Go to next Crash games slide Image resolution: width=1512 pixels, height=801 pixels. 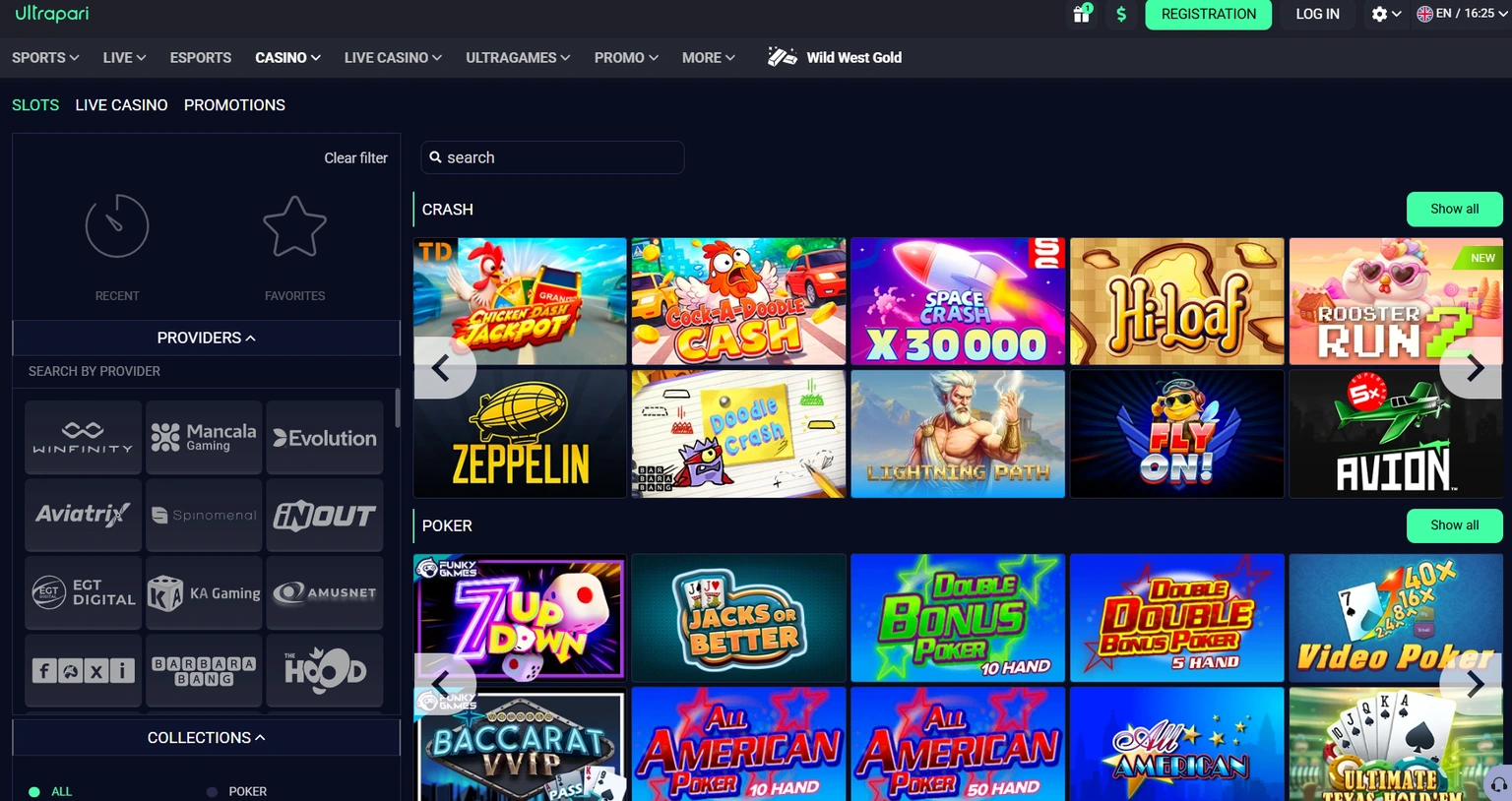coord(1473,368)
